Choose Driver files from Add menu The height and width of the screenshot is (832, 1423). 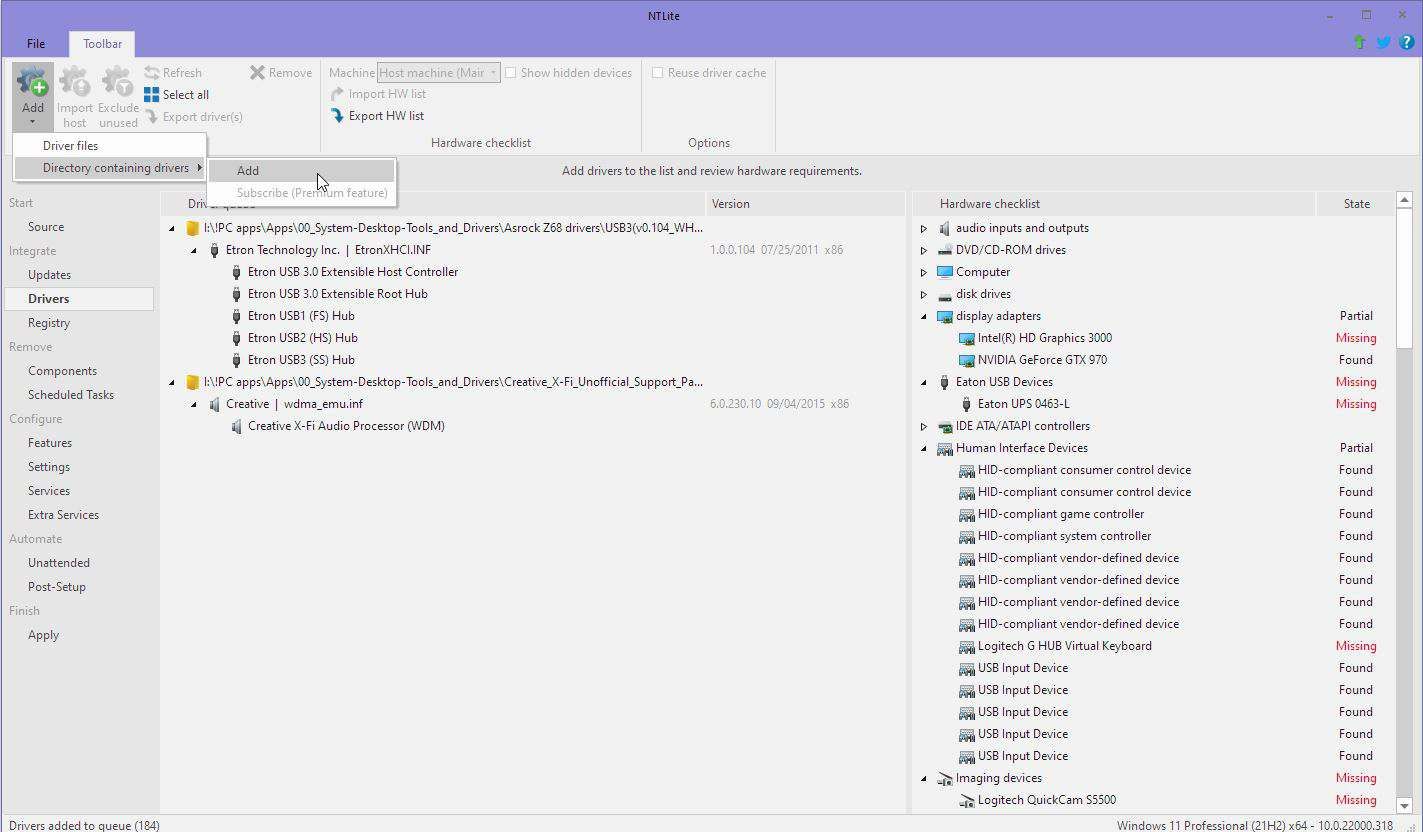point(110,146)
